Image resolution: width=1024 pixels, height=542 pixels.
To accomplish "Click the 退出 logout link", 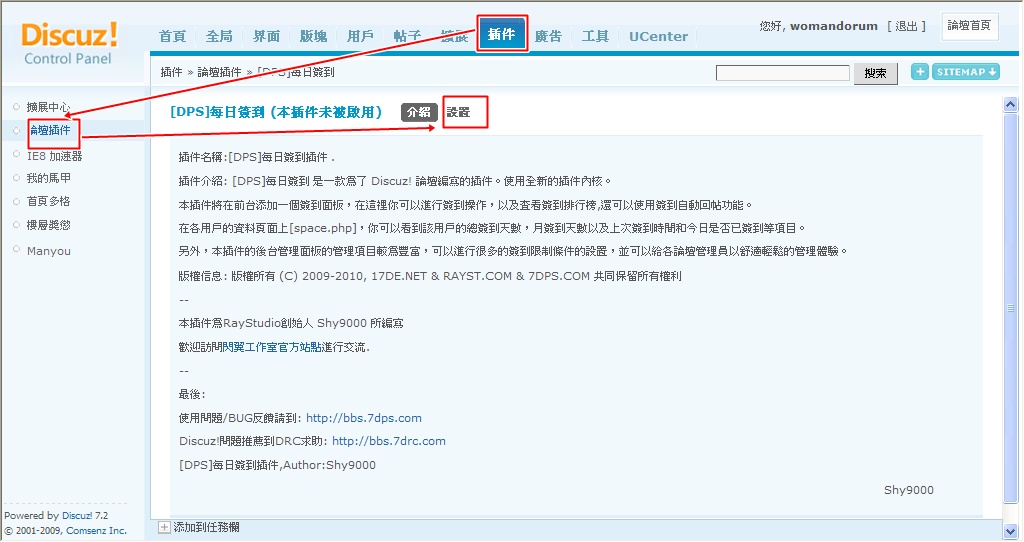I will tap(906, 26).
